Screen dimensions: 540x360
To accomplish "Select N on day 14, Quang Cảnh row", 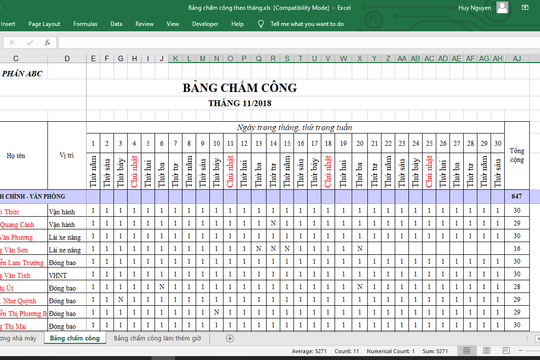I will coord(273,223).
